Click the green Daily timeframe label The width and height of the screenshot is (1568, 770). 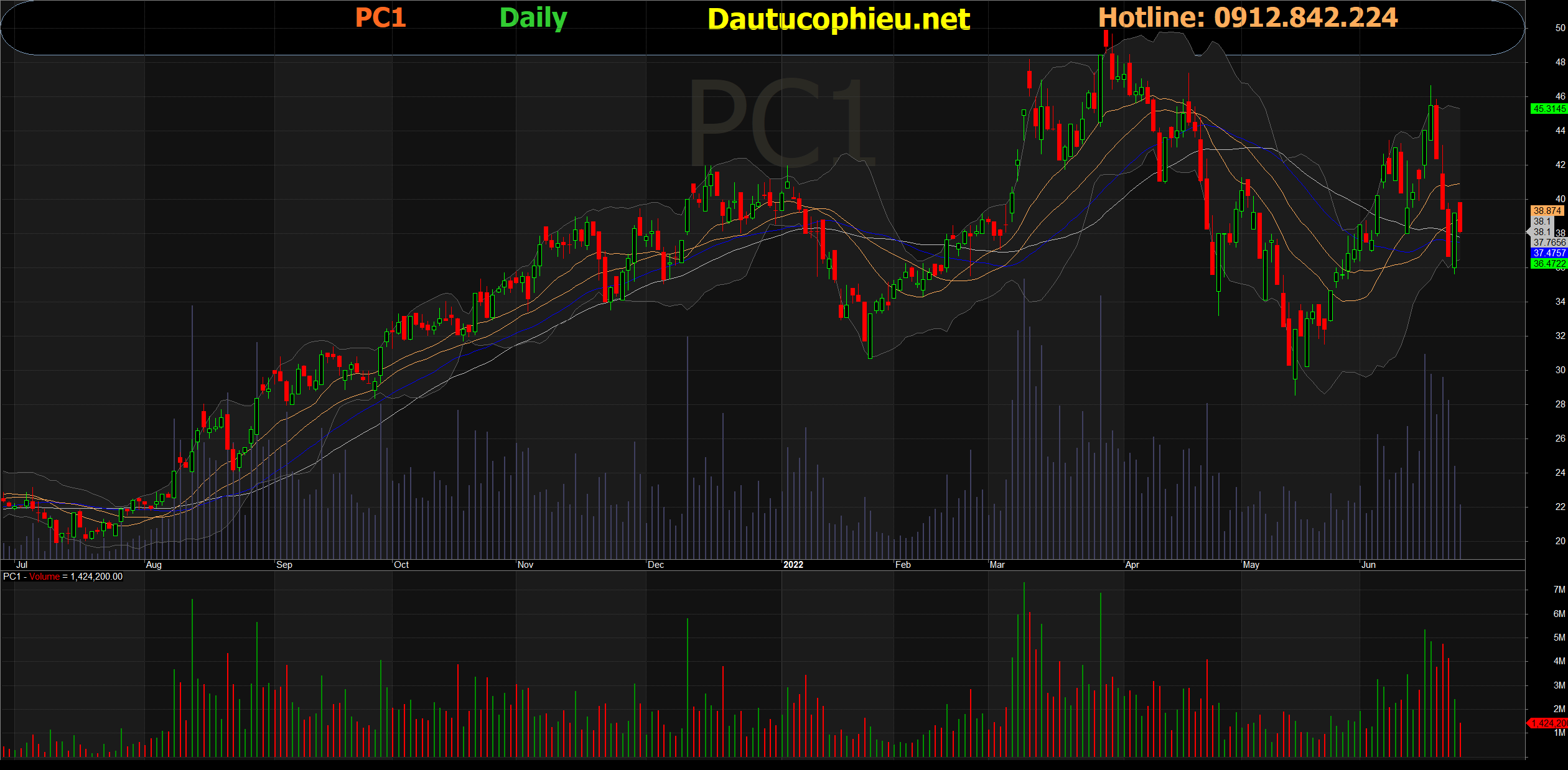(533, 18)
